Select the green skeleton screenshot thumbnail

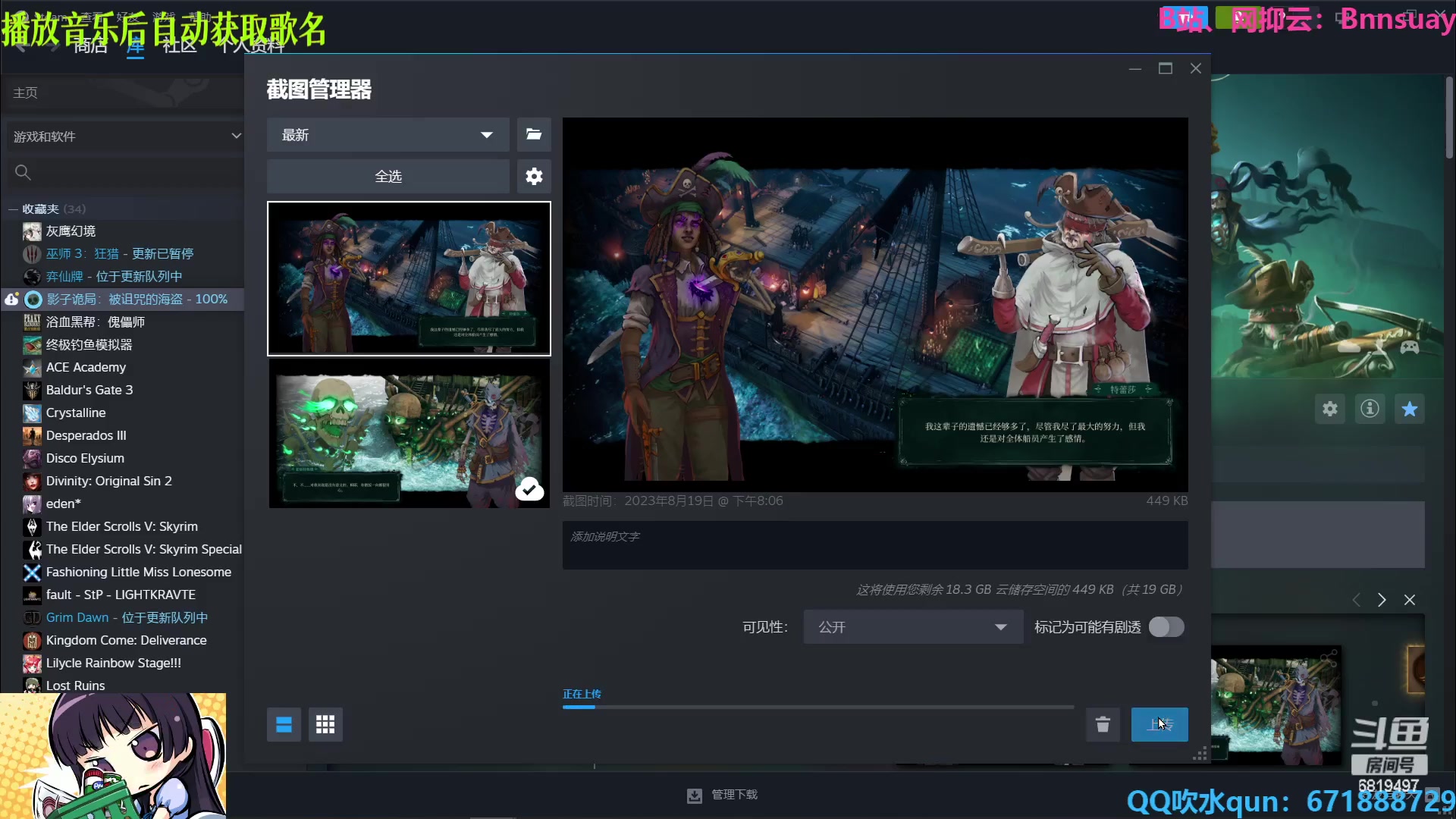pyautogui.click(x=409, y=434)
